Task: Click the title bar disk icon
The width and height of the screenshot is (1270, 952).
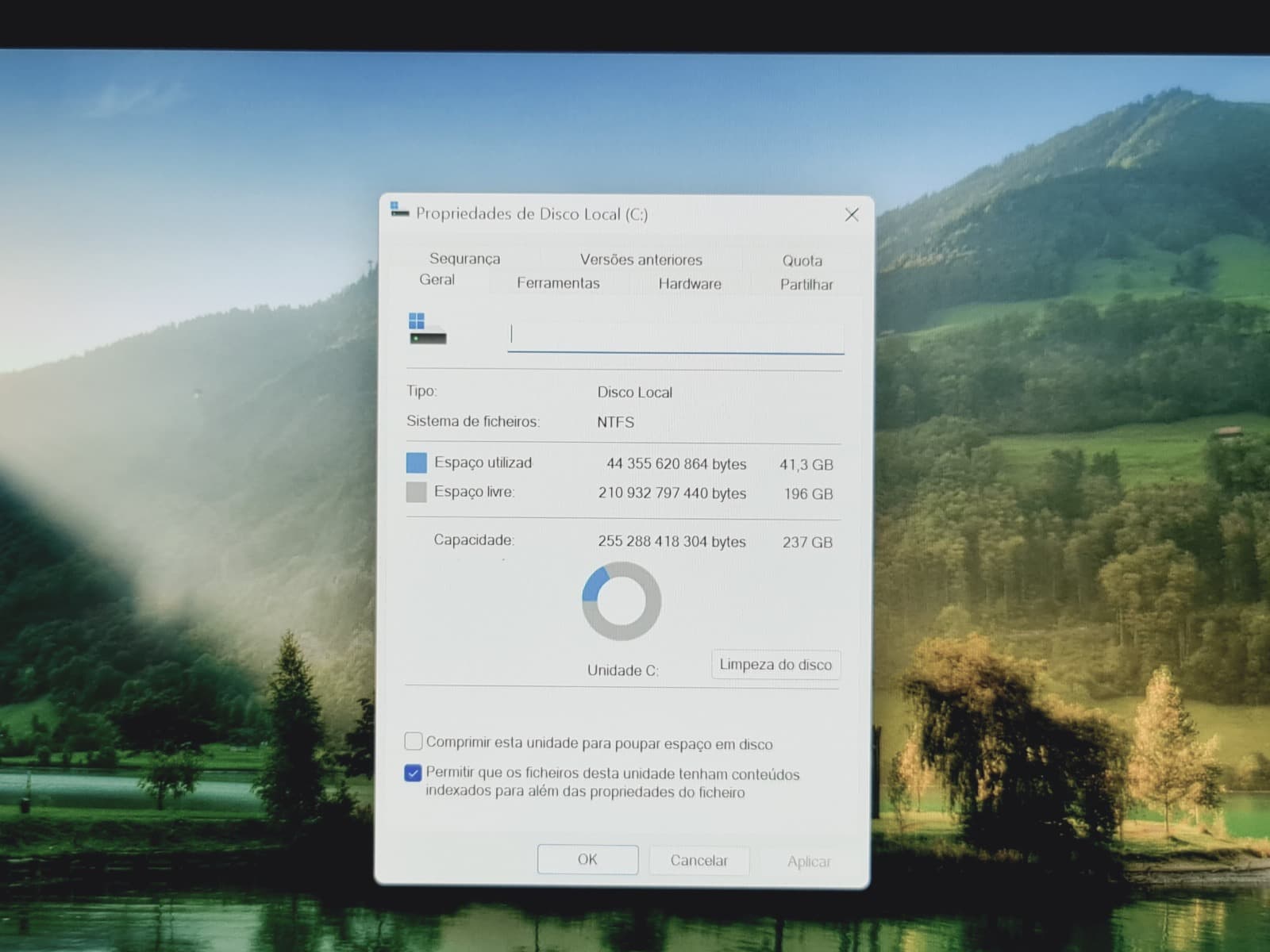Action: coord(399,209)
